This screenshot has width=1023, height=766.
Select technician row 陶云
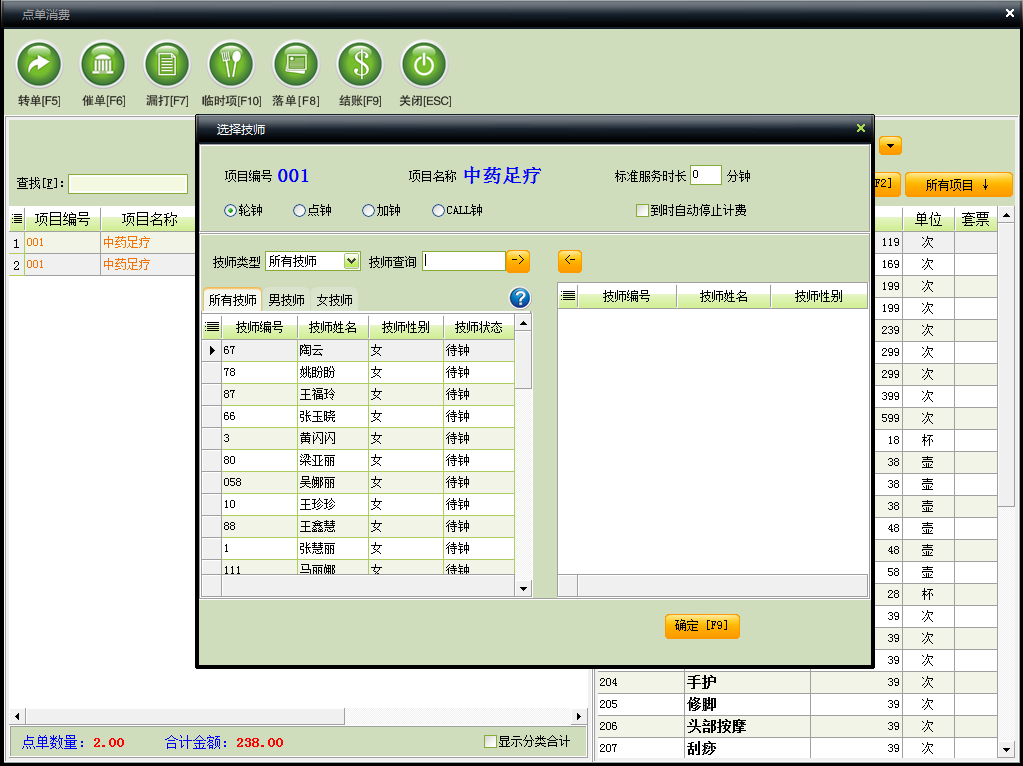click(x=358, y=350)
